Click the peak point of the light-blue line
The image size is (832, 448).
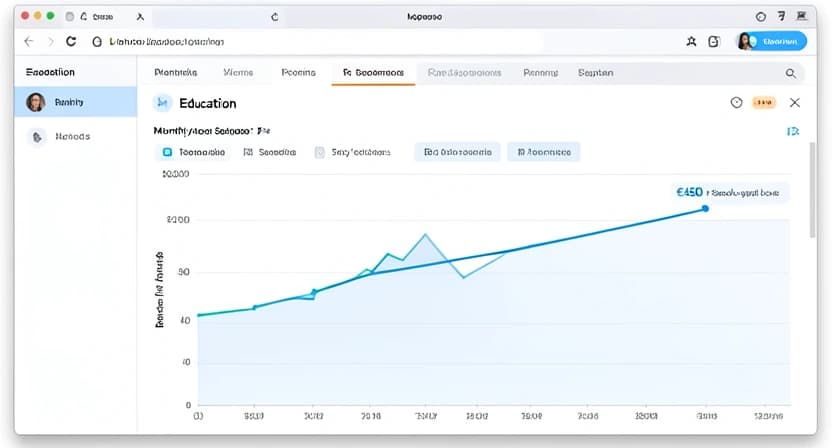pyautogui.click(x=425, y=234)
